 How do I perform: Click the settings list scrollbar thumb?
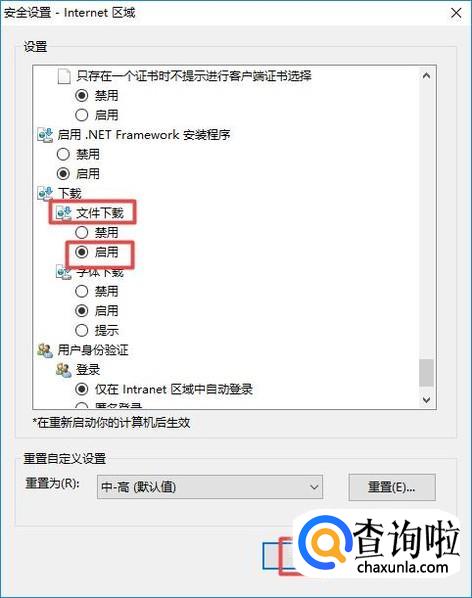coord(426,373)
